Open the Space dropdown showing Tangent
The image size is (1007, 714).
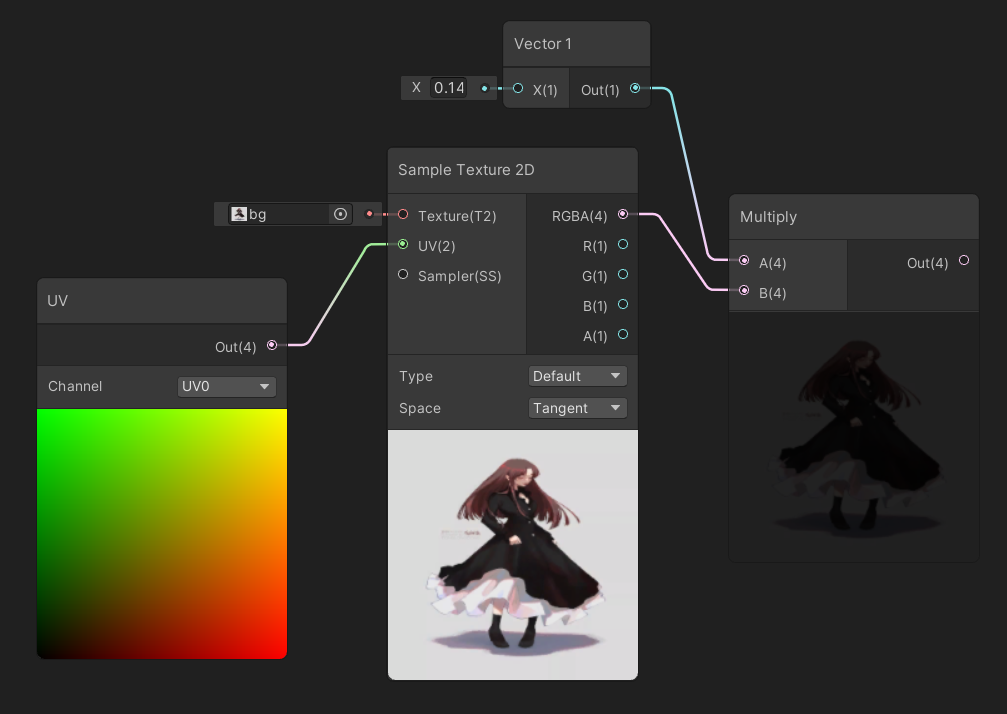[x=577, y=408]
